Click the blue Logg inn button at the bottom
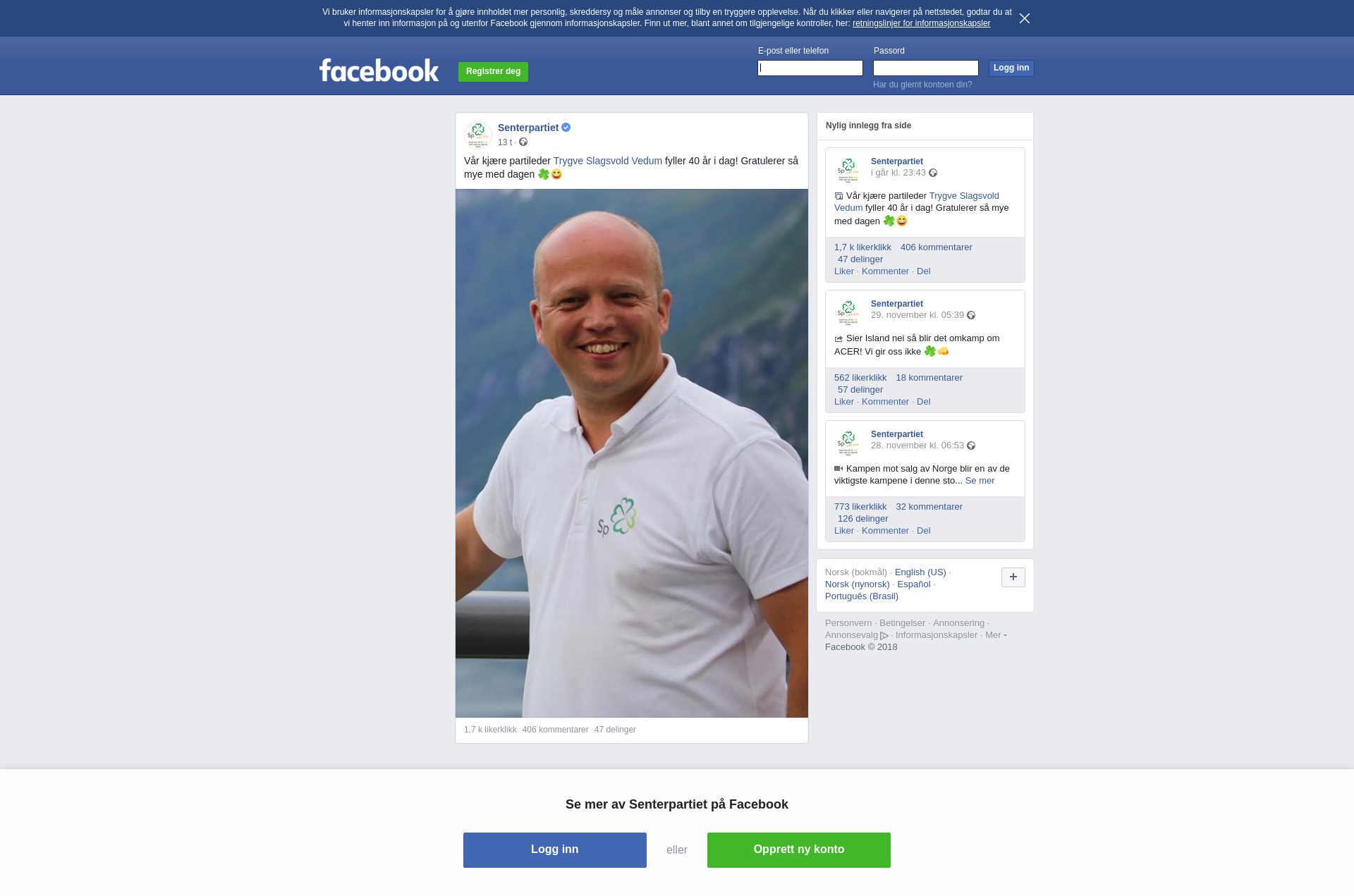Image resolution: width=1354 pixels, height=896 pixels. pyautogui.click(x=555, y=850)
